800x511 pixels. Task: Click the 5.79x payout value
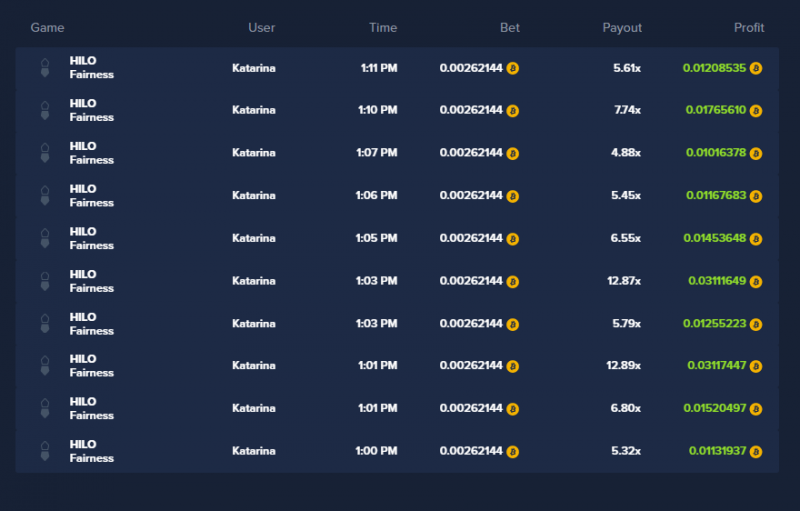pos(627,324)
